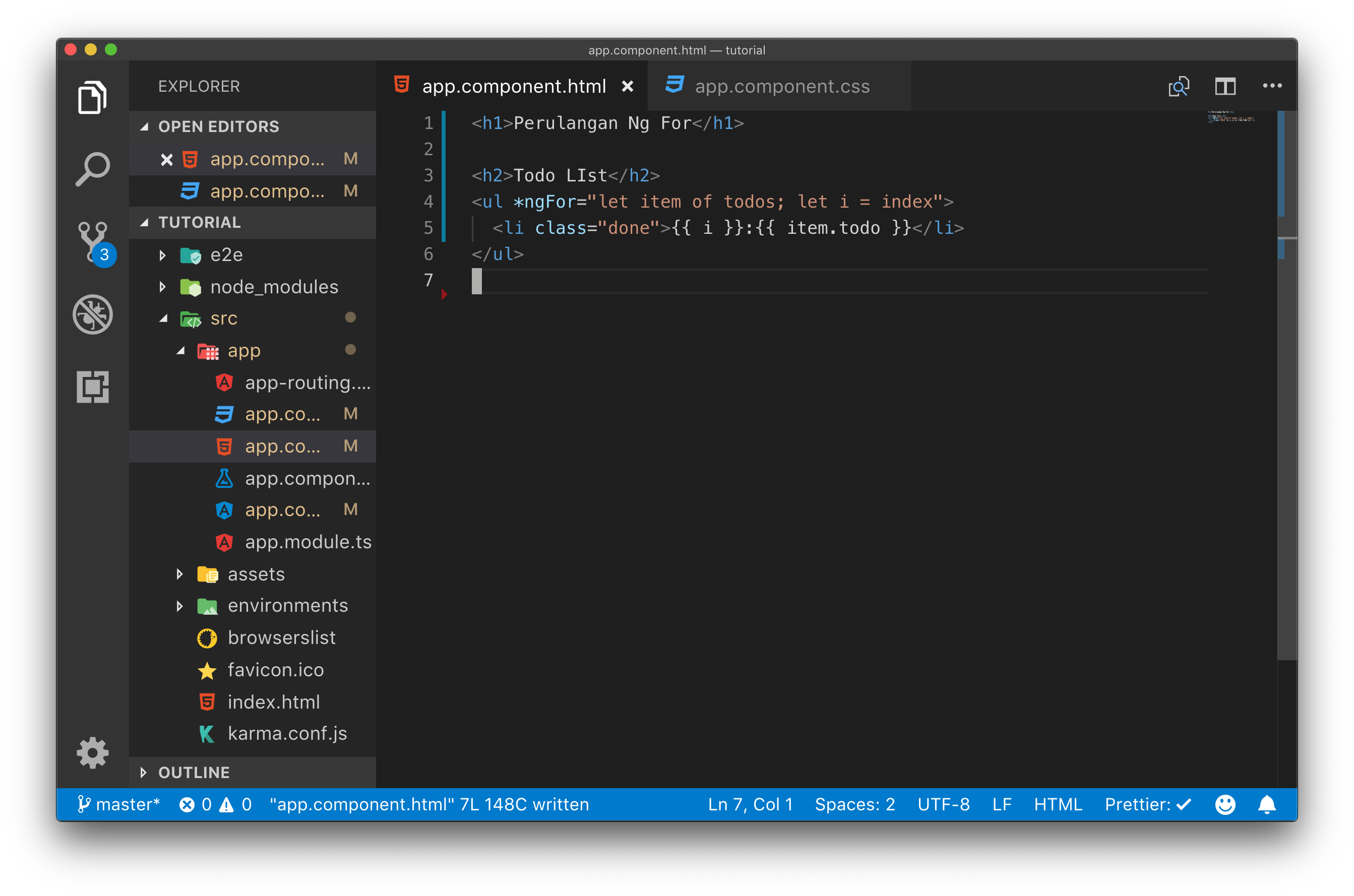The image size is (1354, 896).
Task: Click the master* git branch indicator
Action: (x=118, y=805)
